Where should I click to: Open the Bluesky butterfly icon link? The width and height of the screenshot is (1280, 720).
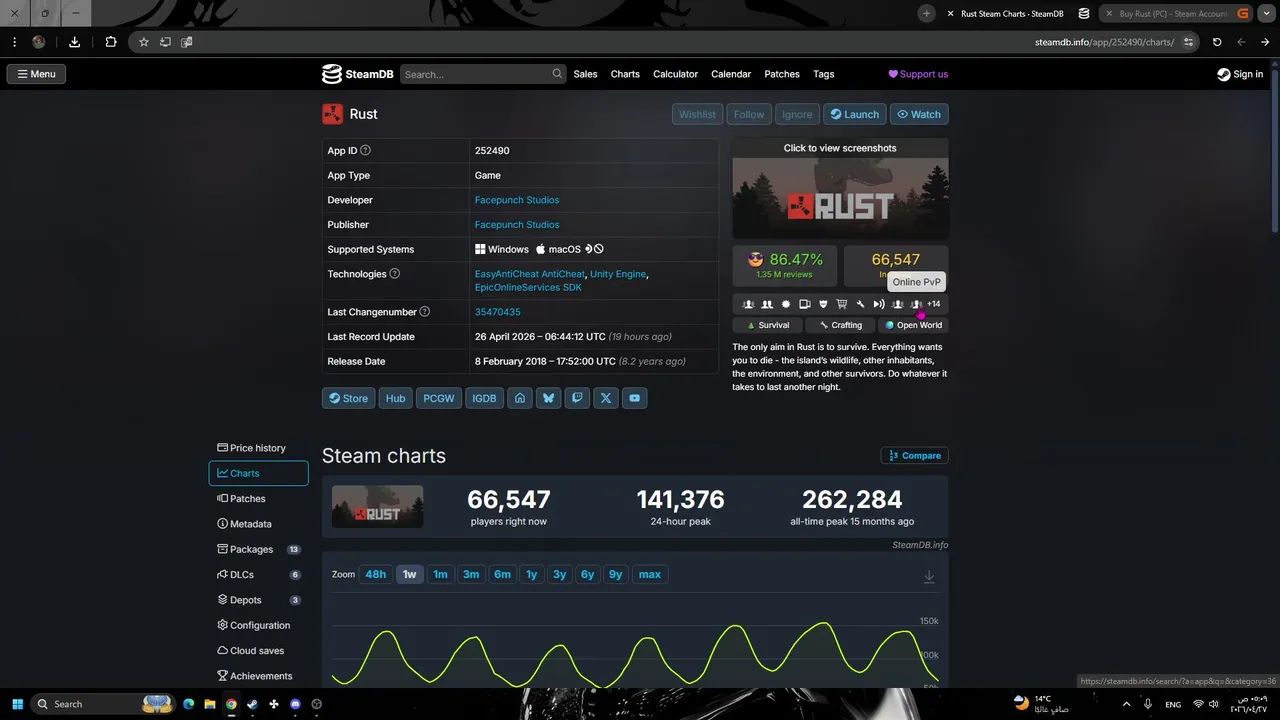click(548, 398)
